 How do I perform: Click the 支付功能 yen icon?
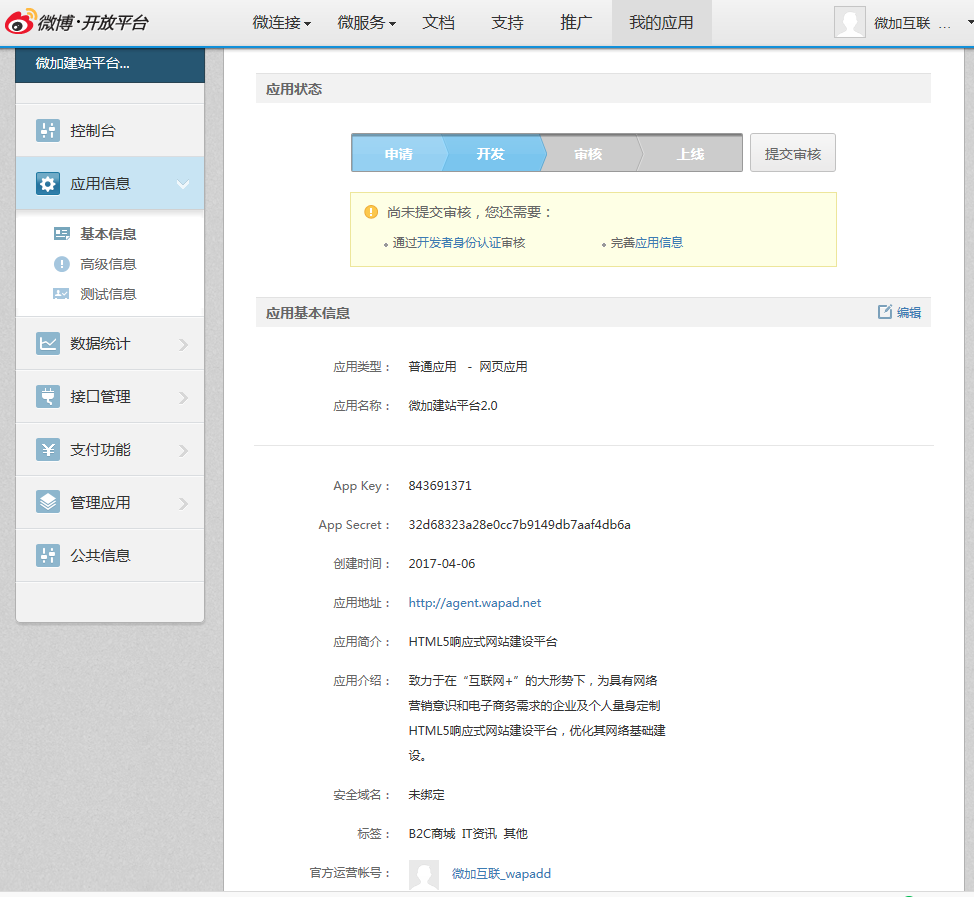(48, 450)
